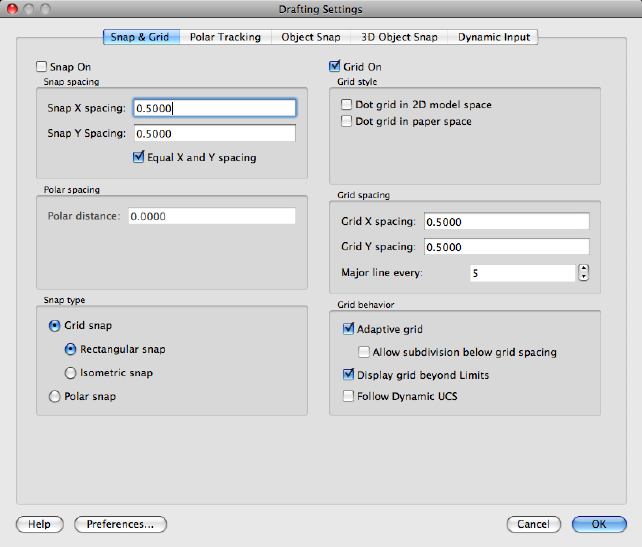This screenshot has height=547, width=642.
Task: Click the Grid X spacing field
Action: click(x=506, y=221)
